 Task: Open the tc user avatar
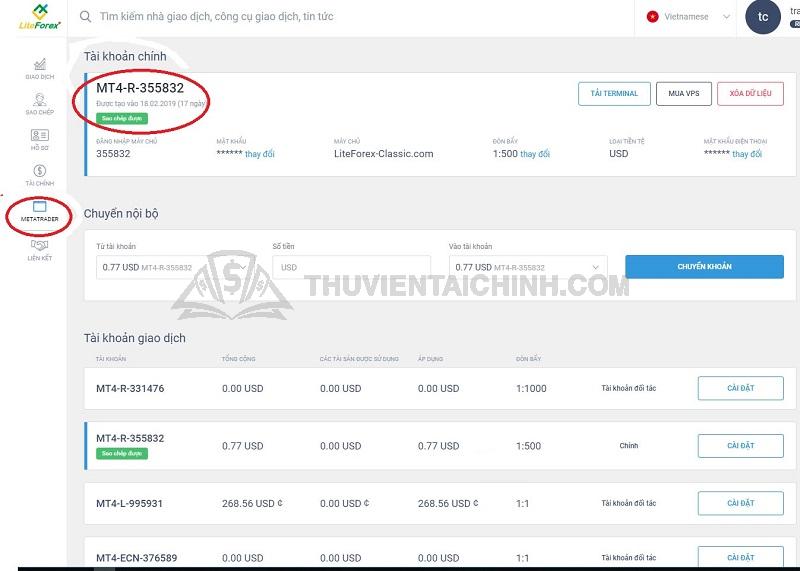(763, 17)
